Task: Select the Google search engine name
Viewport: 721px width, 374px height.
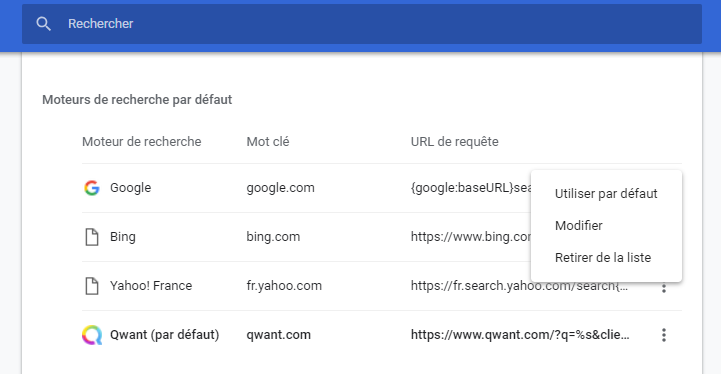Action: click(x=131, y=188)
